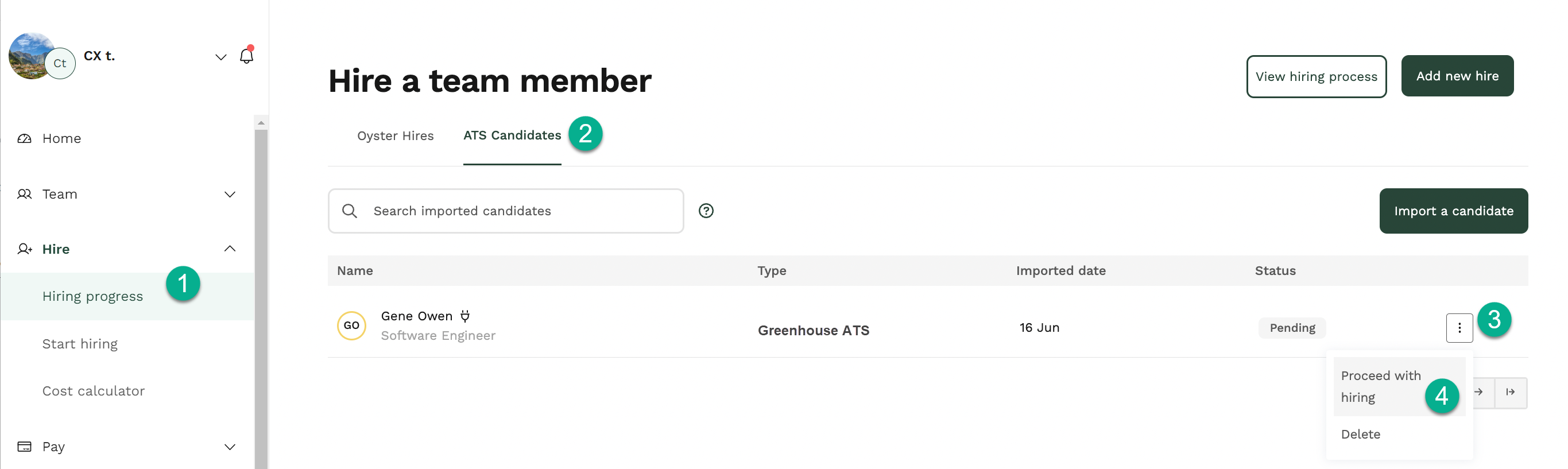Click the last page arrow icon
The width and height of the screenshot is (1568, 469).
pyautogui.click(x=1510, y=392)
